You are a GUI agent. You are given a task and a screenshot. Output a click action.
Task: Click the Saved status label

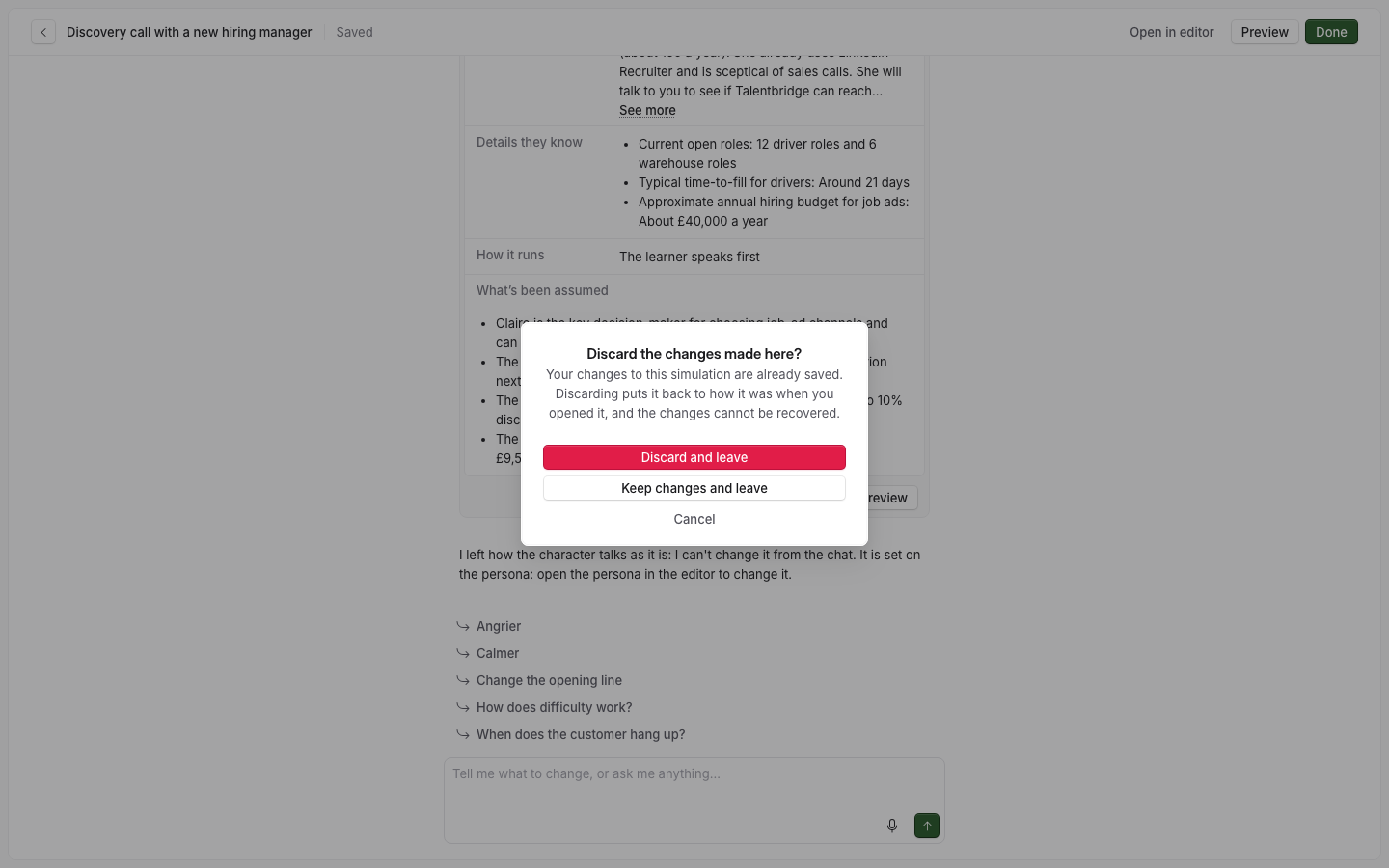click(354, 32)
